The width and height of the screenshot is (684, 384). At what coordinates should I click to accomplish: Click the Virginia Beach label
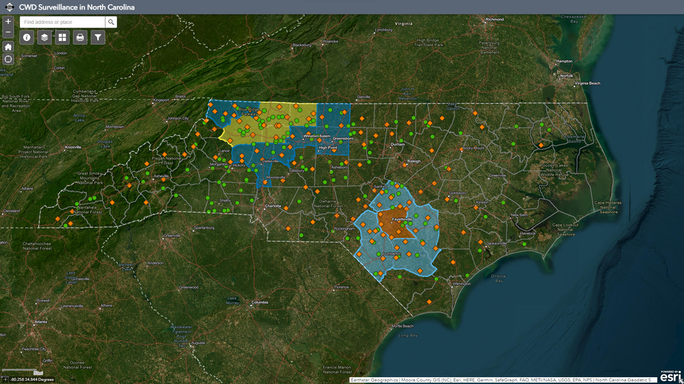588,83
